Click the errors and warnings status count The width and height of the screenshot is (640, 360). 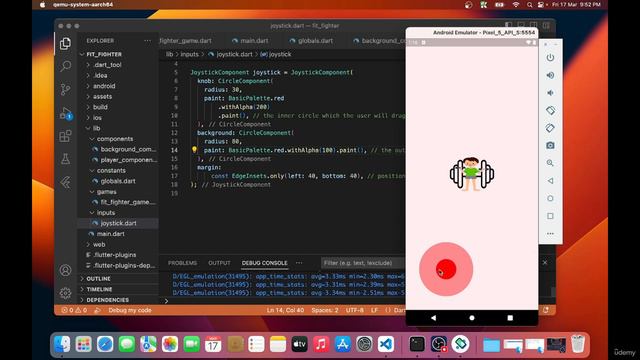74,310
